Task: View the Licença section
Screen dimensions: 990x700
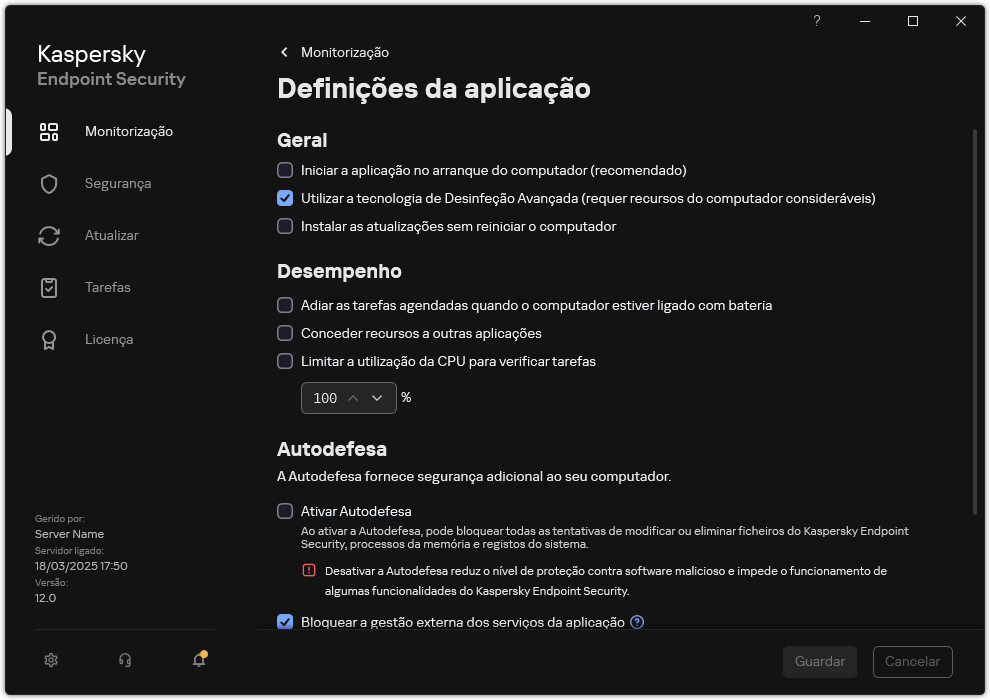Action: tap(107, 339)
